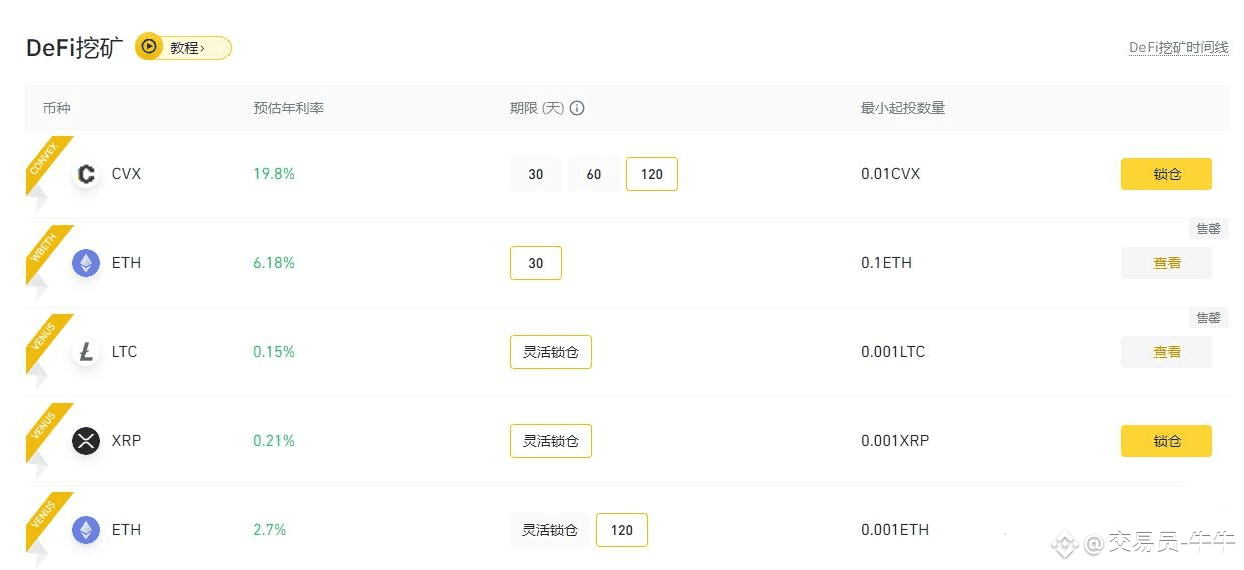Click the CVX coin logo

(86, 174)
